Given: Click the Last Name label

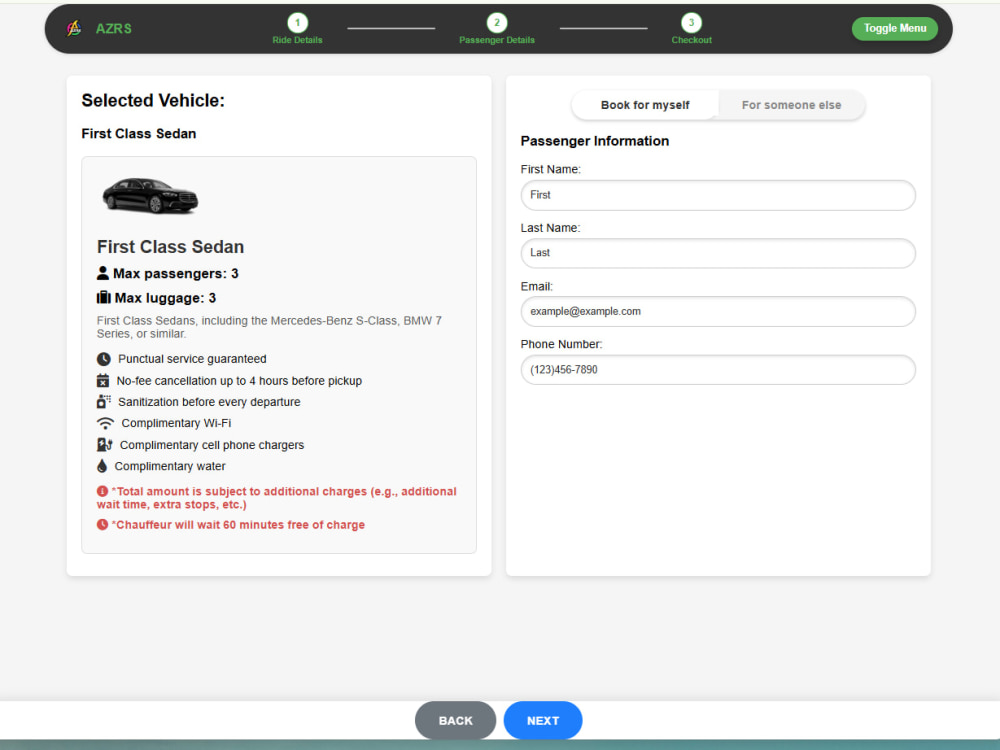Looking at the screenshot, I should tap(550, 228).
